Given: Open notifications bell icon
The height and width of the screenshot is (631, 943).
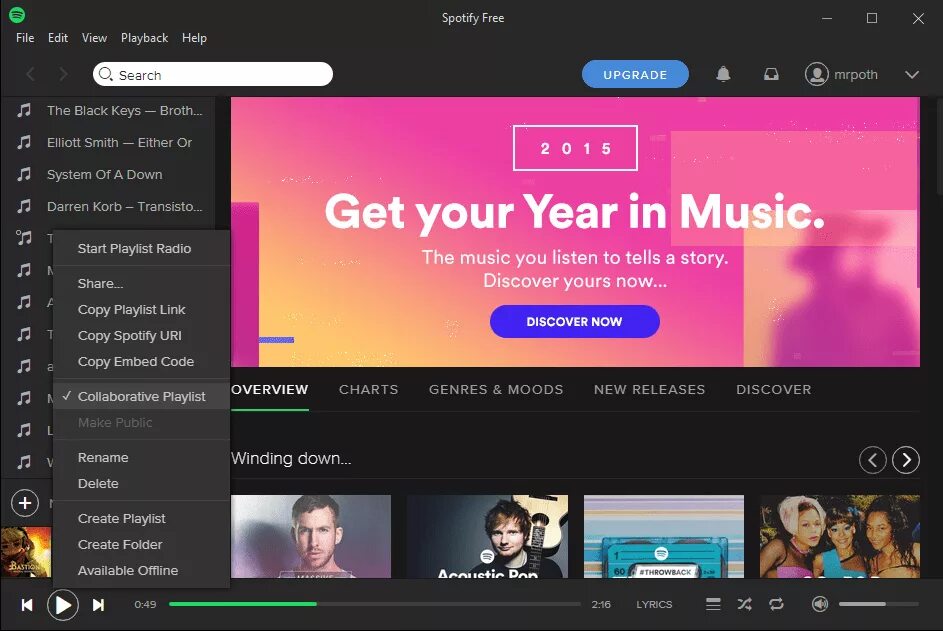Looking at the screenshot, I should [x=723, y=74].
